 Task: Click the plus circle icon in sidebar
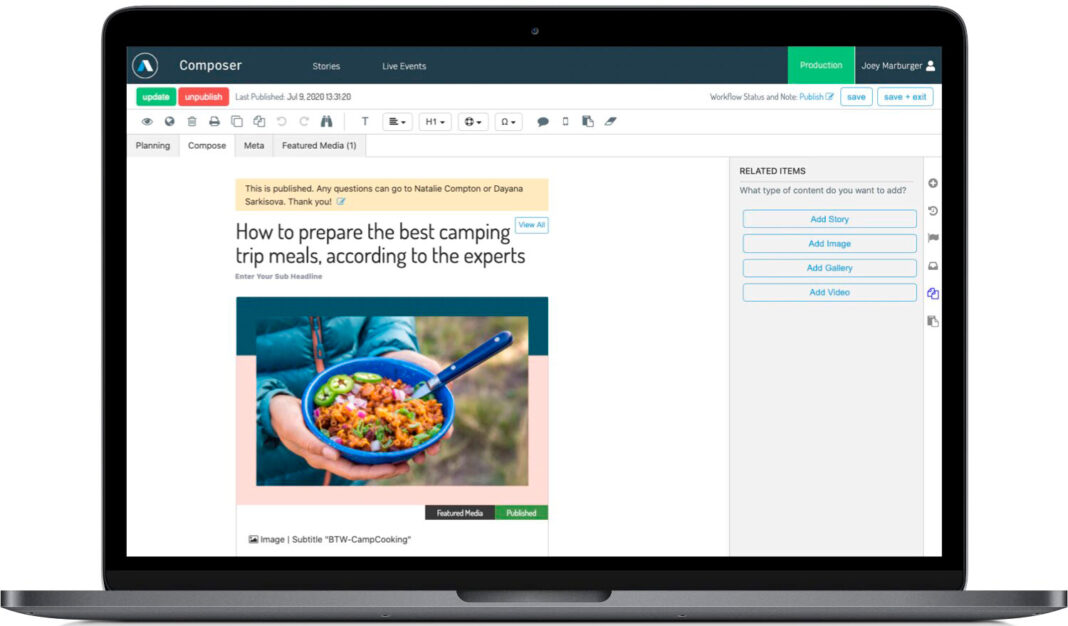pos(933,183)
